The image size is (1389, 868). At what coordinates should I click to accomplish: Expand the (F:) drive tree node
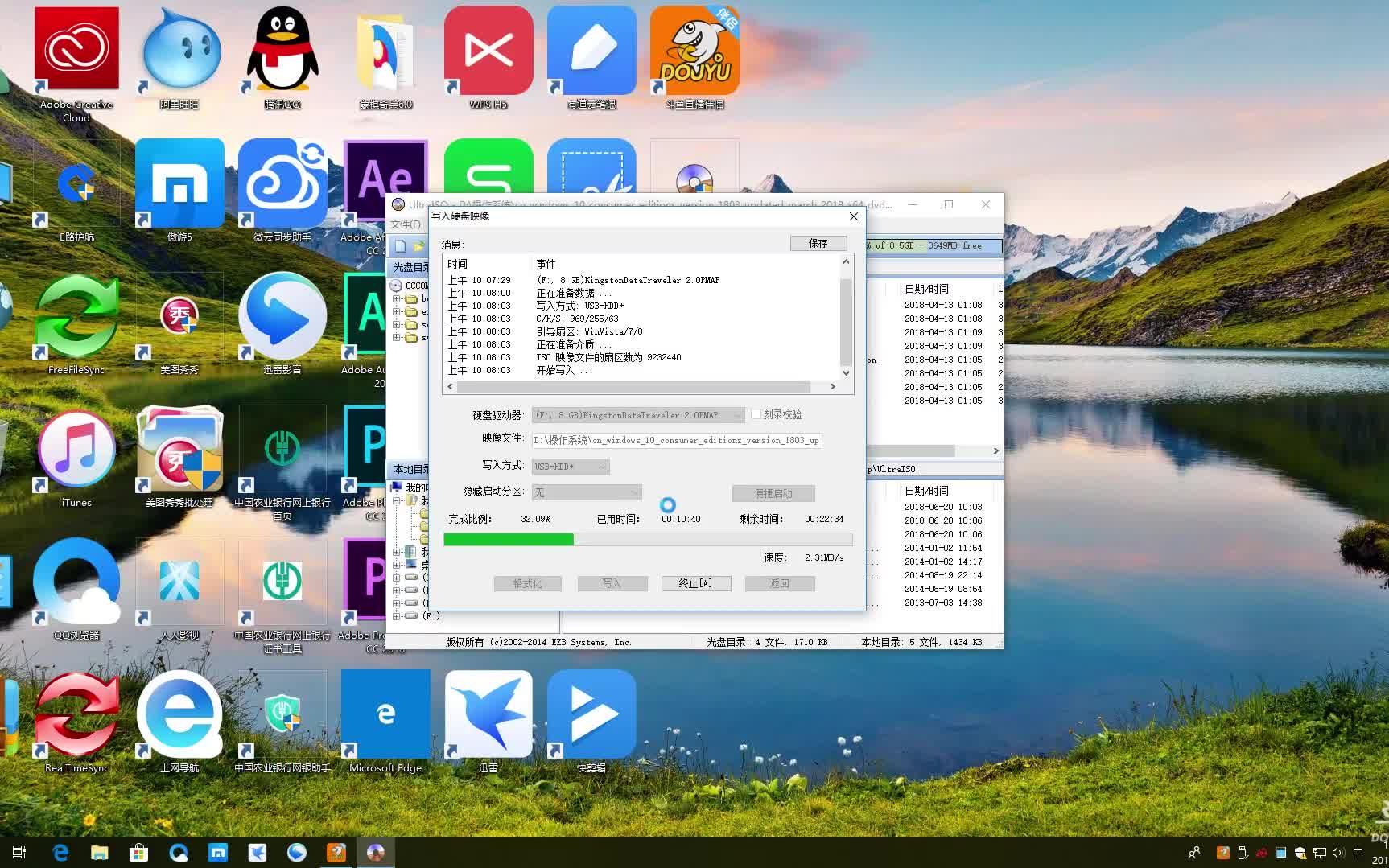tap(396, 615)
